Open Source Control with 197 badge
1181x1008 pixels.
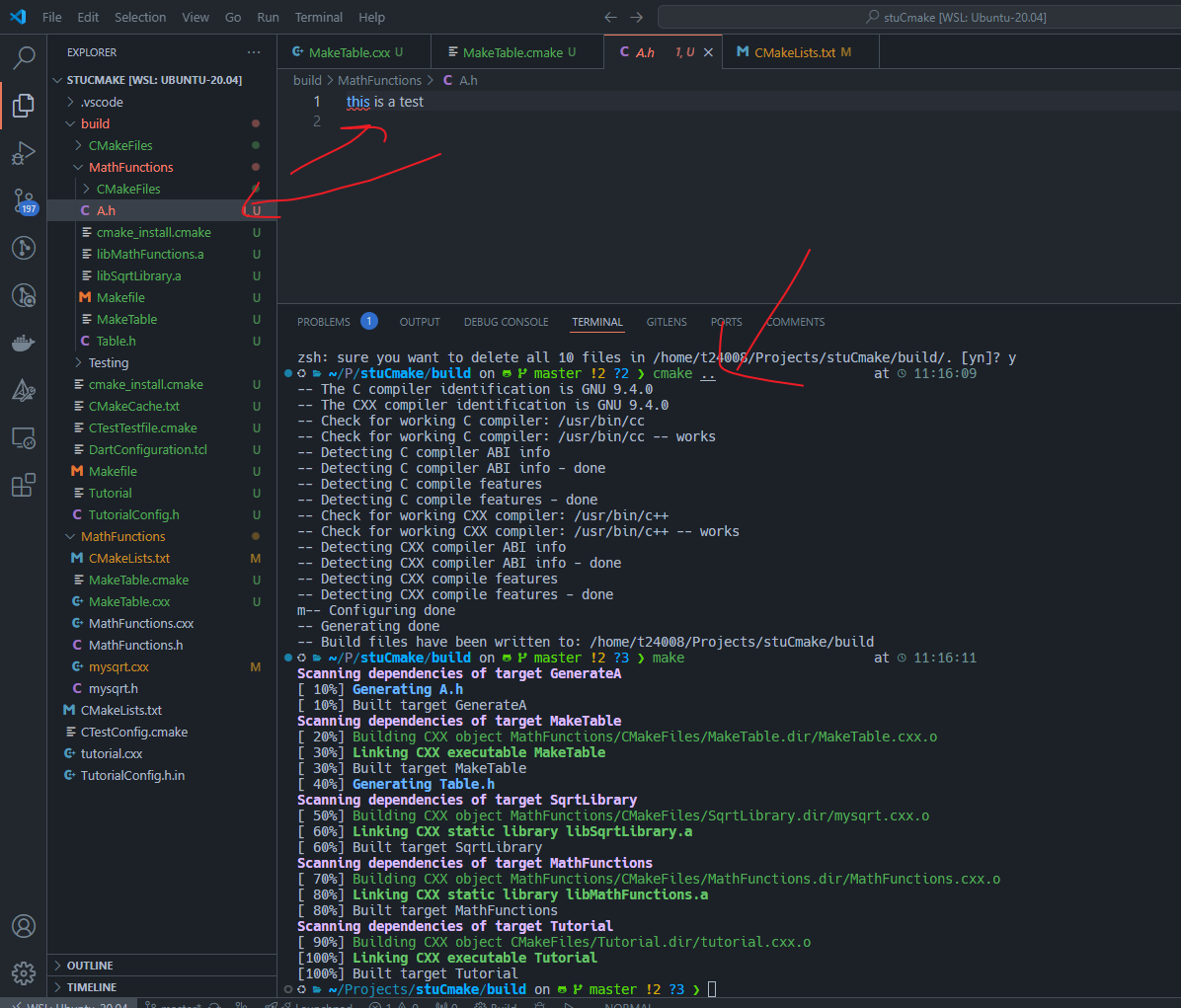pos(24,200)
